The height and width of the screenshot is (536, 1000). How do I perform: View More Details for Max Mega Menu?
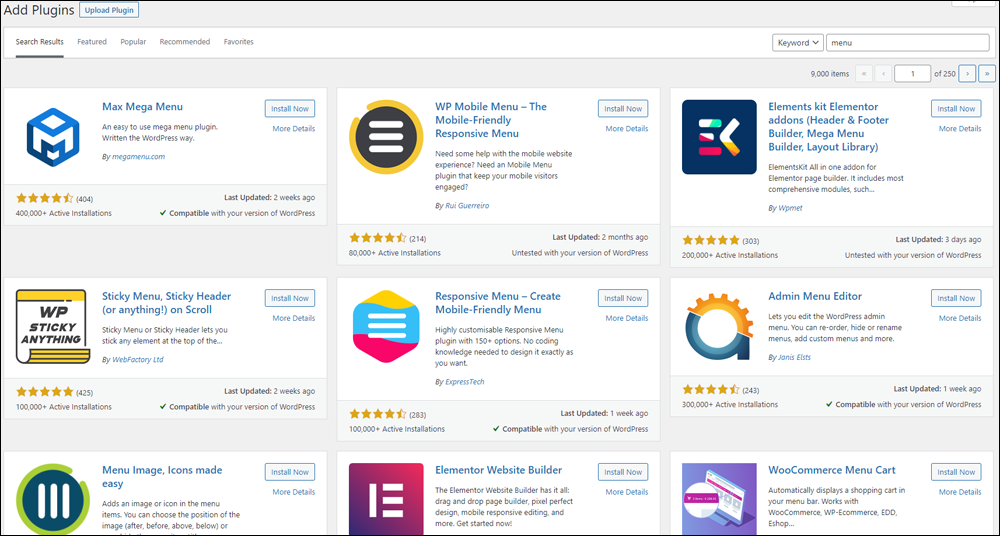(x=293, y=128)
